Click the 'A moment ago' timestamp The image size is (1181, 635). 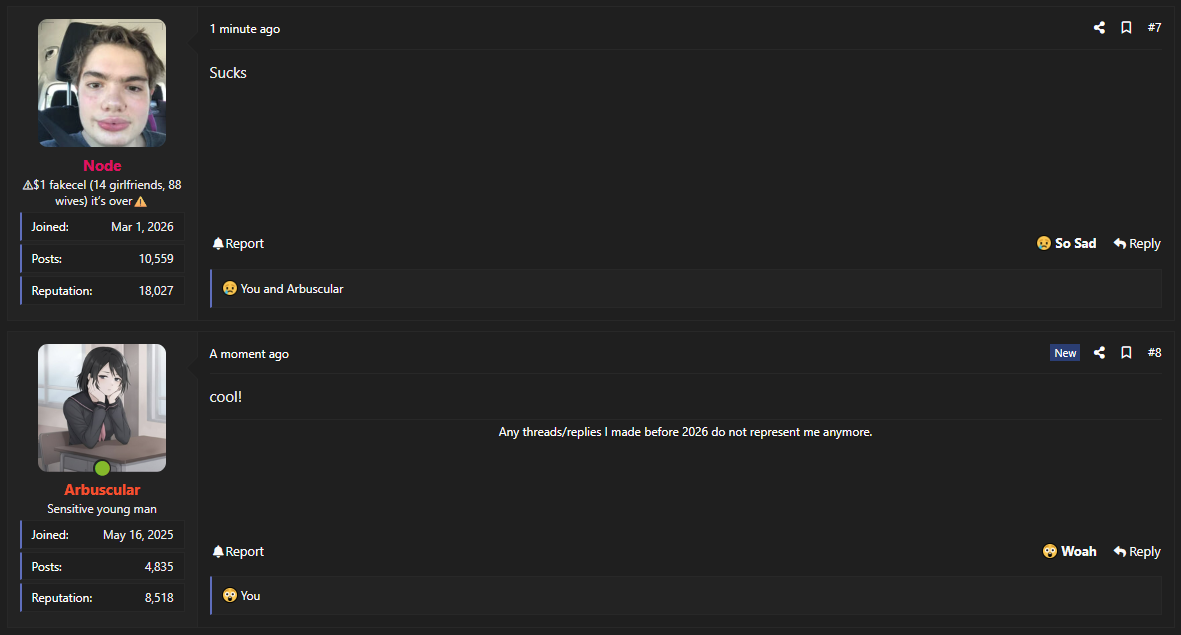249,354
